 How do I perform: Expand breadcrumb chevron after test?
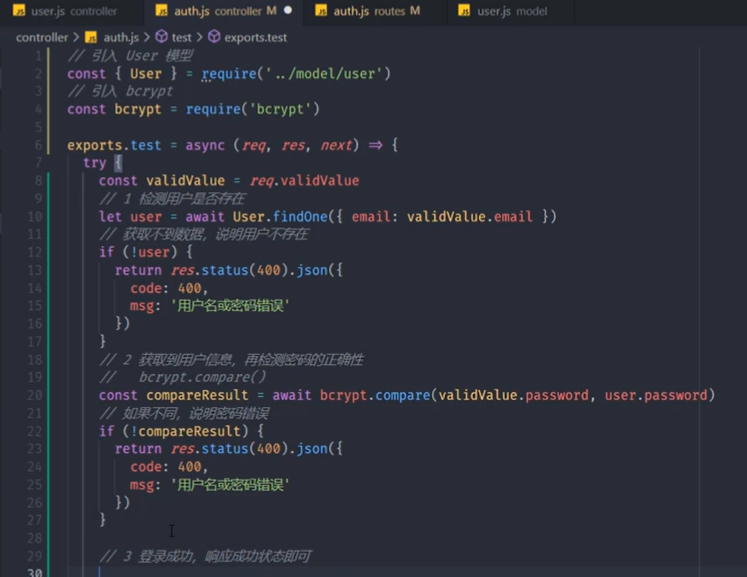pyautogui.click(x=199, y=37)
